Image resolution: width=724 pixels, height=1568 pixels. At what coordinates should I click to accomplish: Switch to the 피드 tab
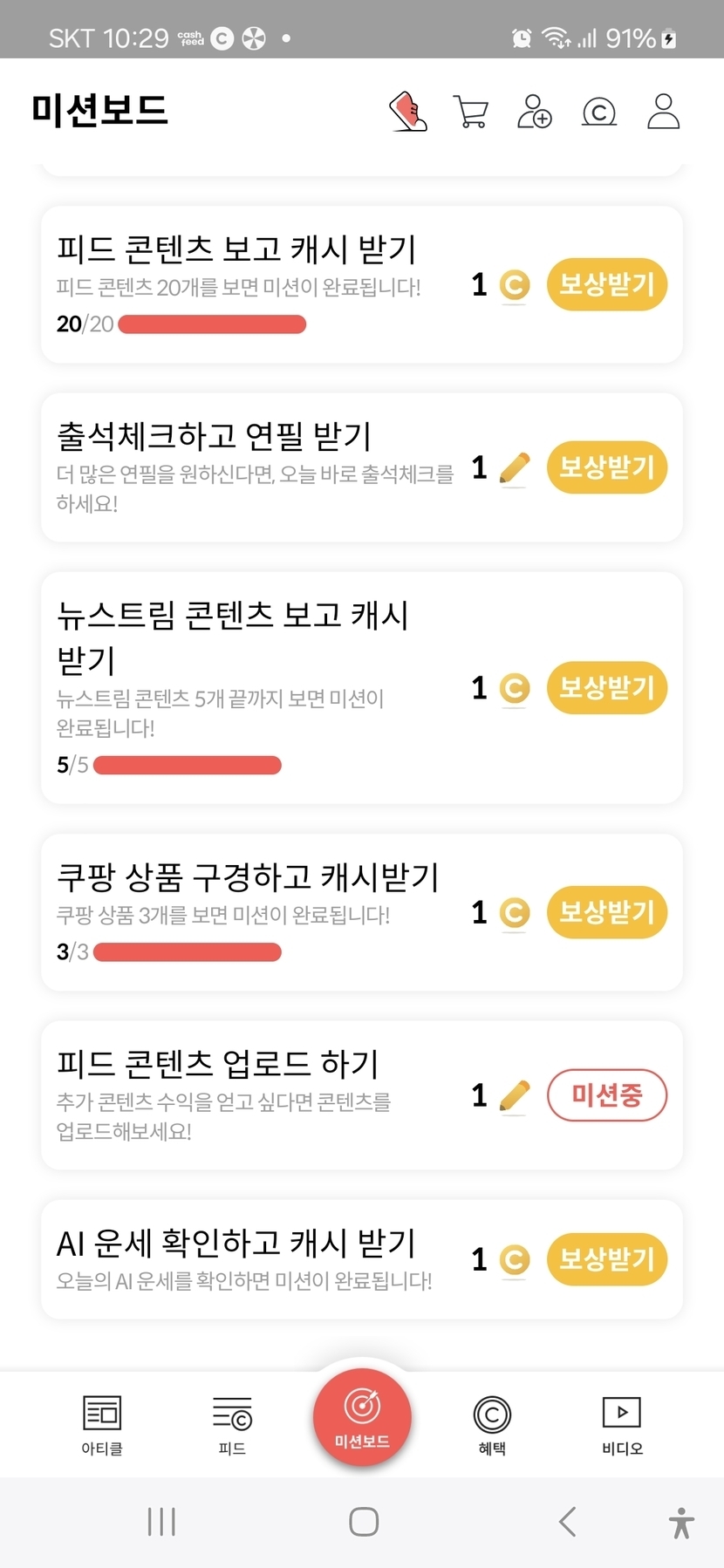[232, 1424]
